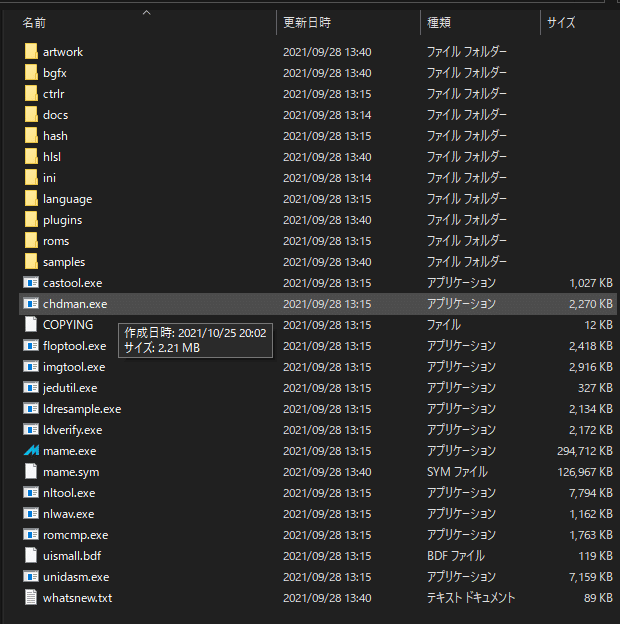Sort by the 更新日時 column header

pyautogui.click(x=307, y=23)
